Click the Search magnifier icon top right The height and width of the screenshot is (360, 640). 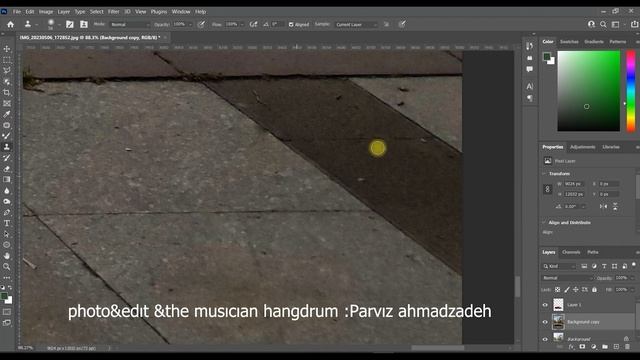(x=603, y=24)
